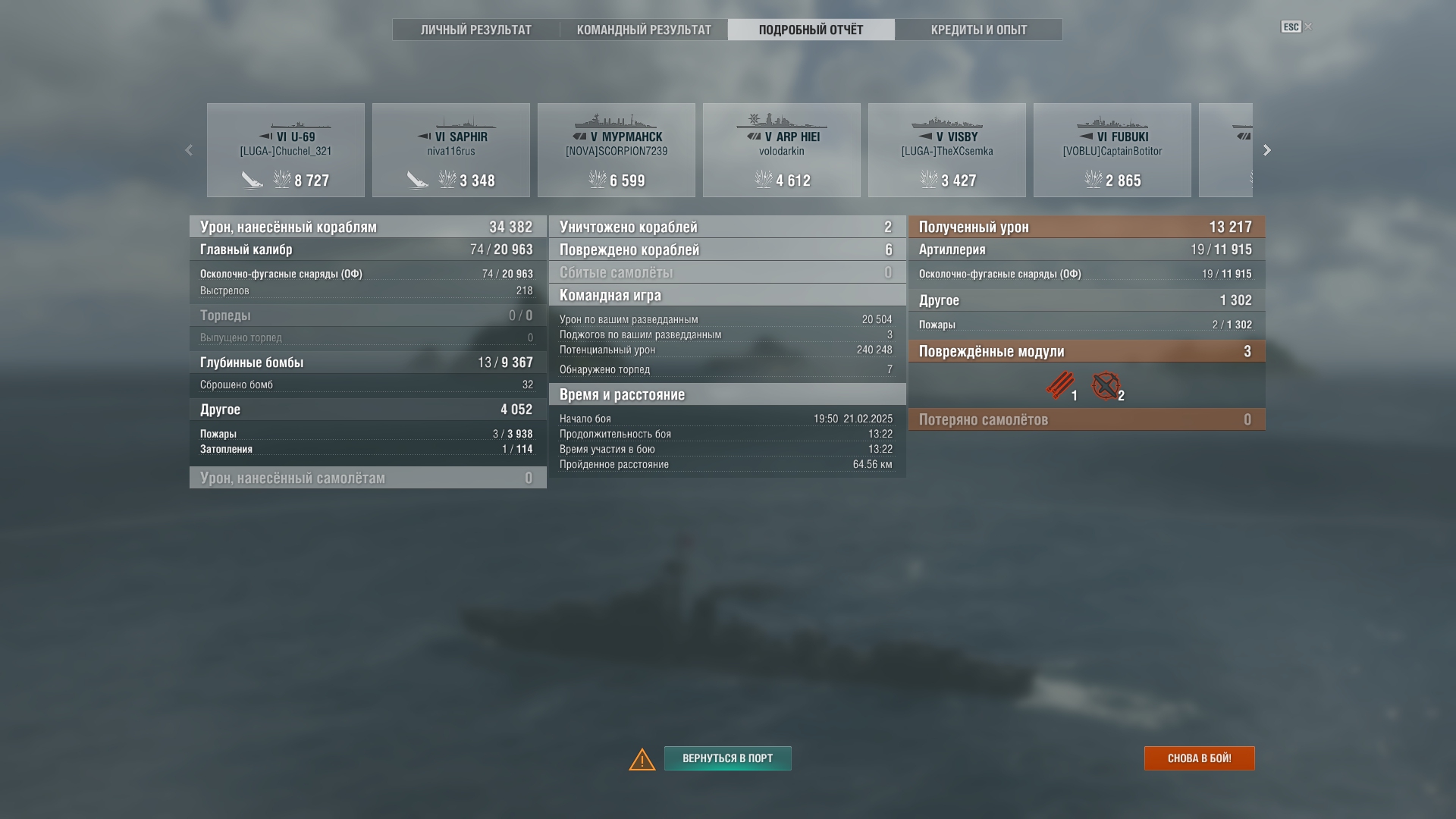The image size is (1456, 819).
Task: Click the sunk-ship icon on U-69 card
Action: [252, 180]
